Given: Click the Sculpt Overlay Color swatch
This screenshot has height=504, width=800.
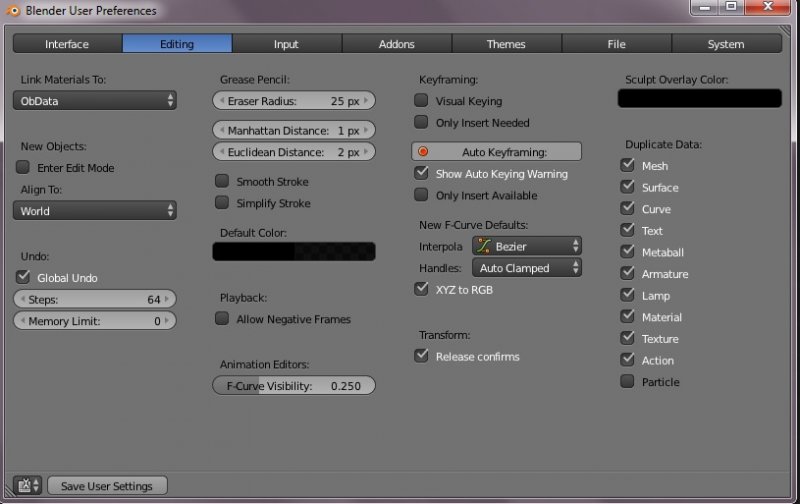Looking at the screenshot, I should click(x=699, y=98).
